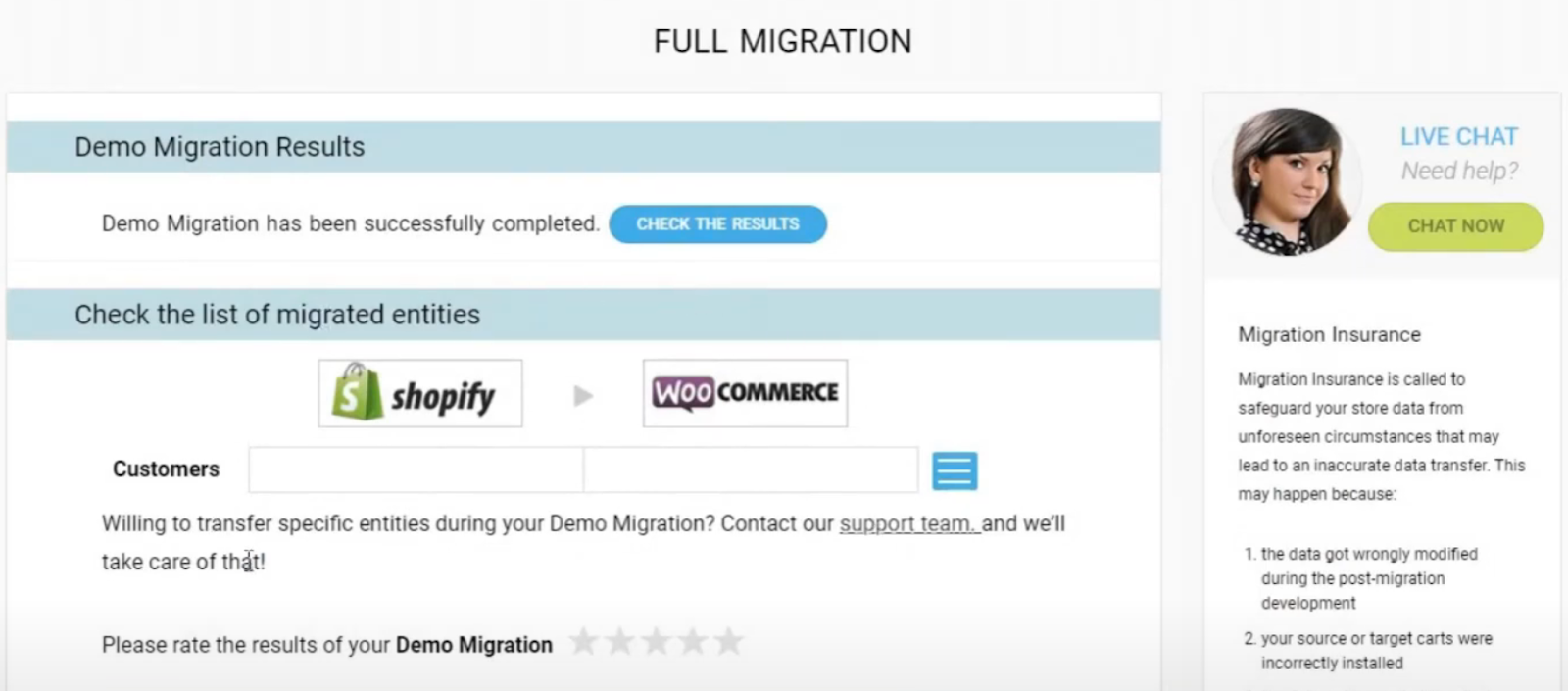1568x691 pixels.
Task: Rate the Demo Migration five stars
Action: [x=728, y=642]
